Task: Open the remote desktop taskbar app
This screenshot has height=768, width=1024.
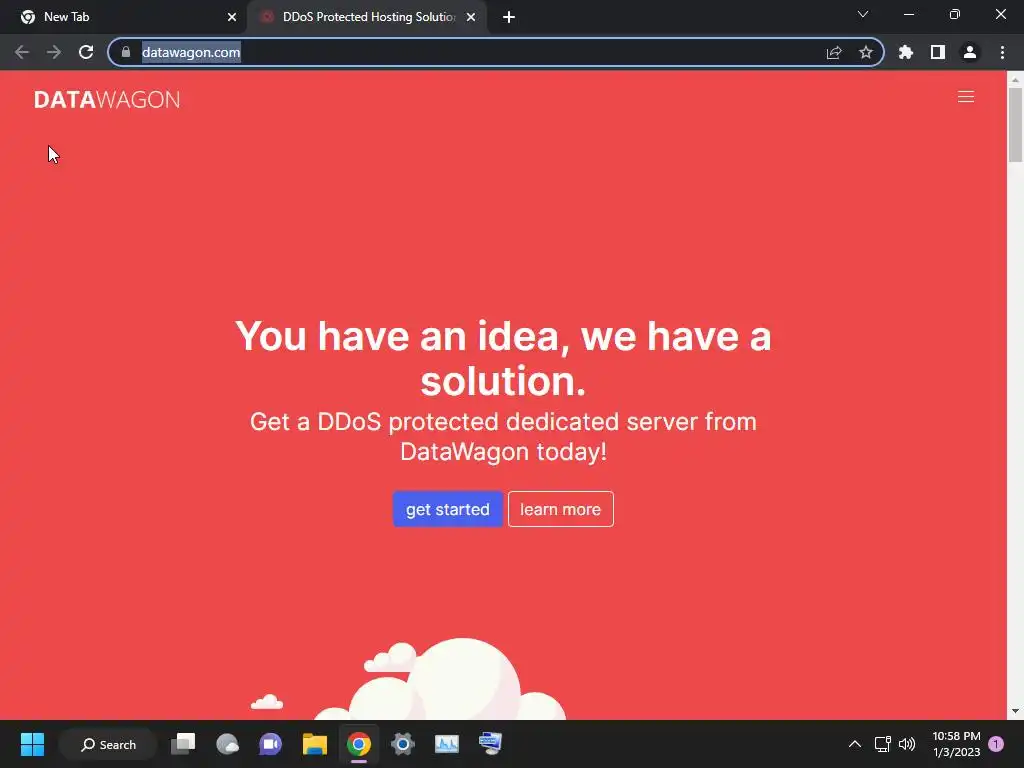Action: tap(490, 744)
